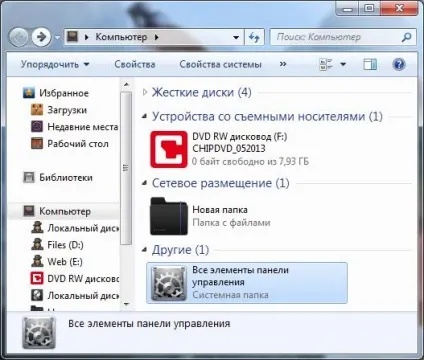Click the Компьютер icon in the sidebar

coord(29,211)
